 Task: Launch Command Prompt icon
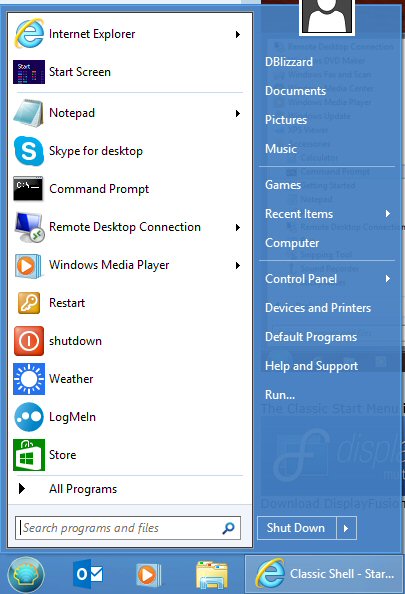click(x=28, y=188)
